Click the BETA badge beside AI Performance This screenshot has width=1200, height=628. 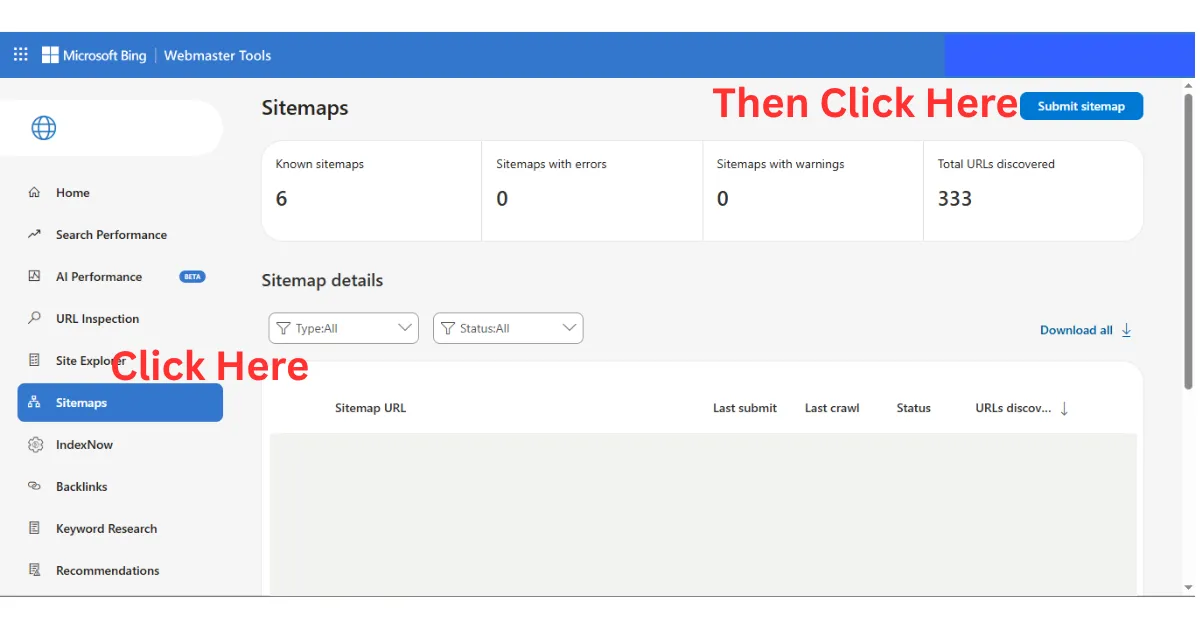192,277
